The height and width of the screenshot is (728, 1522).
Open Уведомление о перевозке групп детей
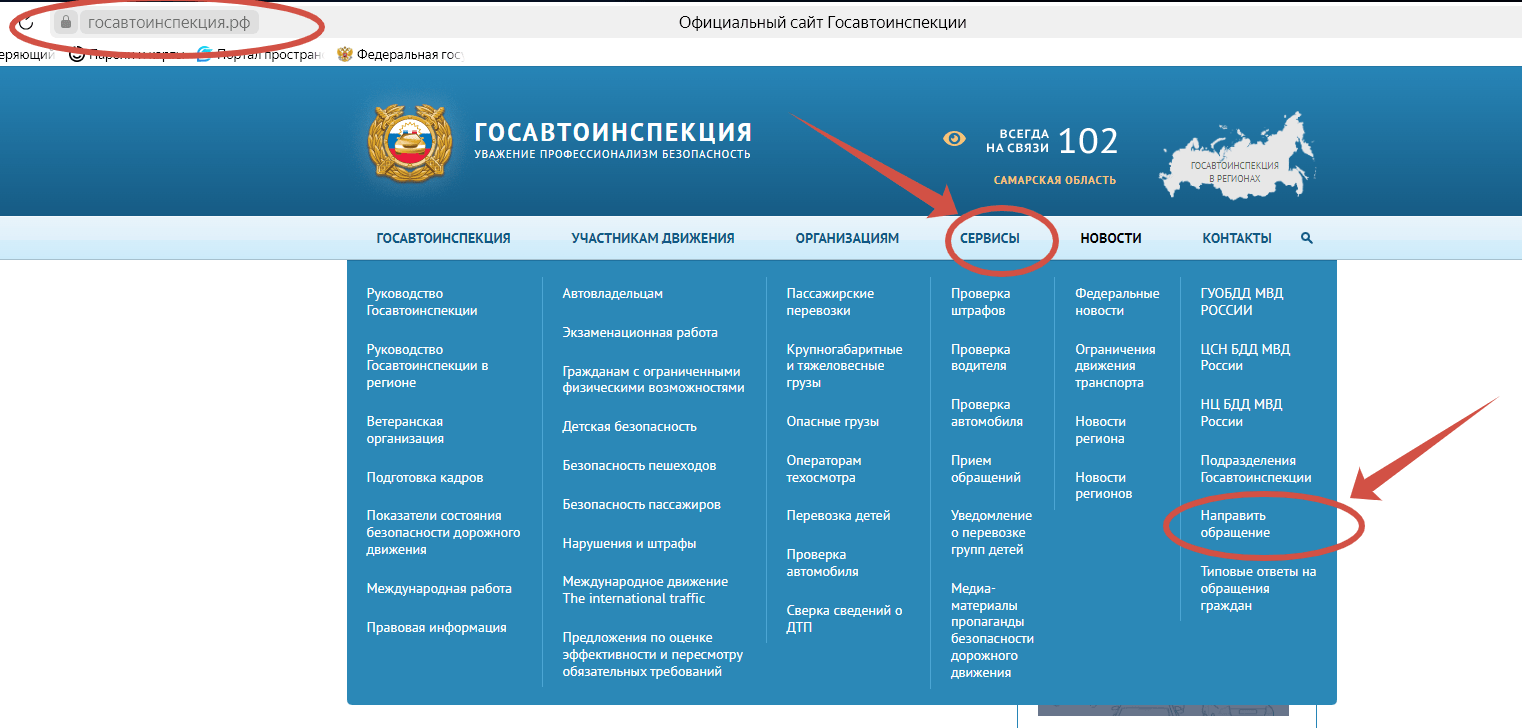click(991, 532)
